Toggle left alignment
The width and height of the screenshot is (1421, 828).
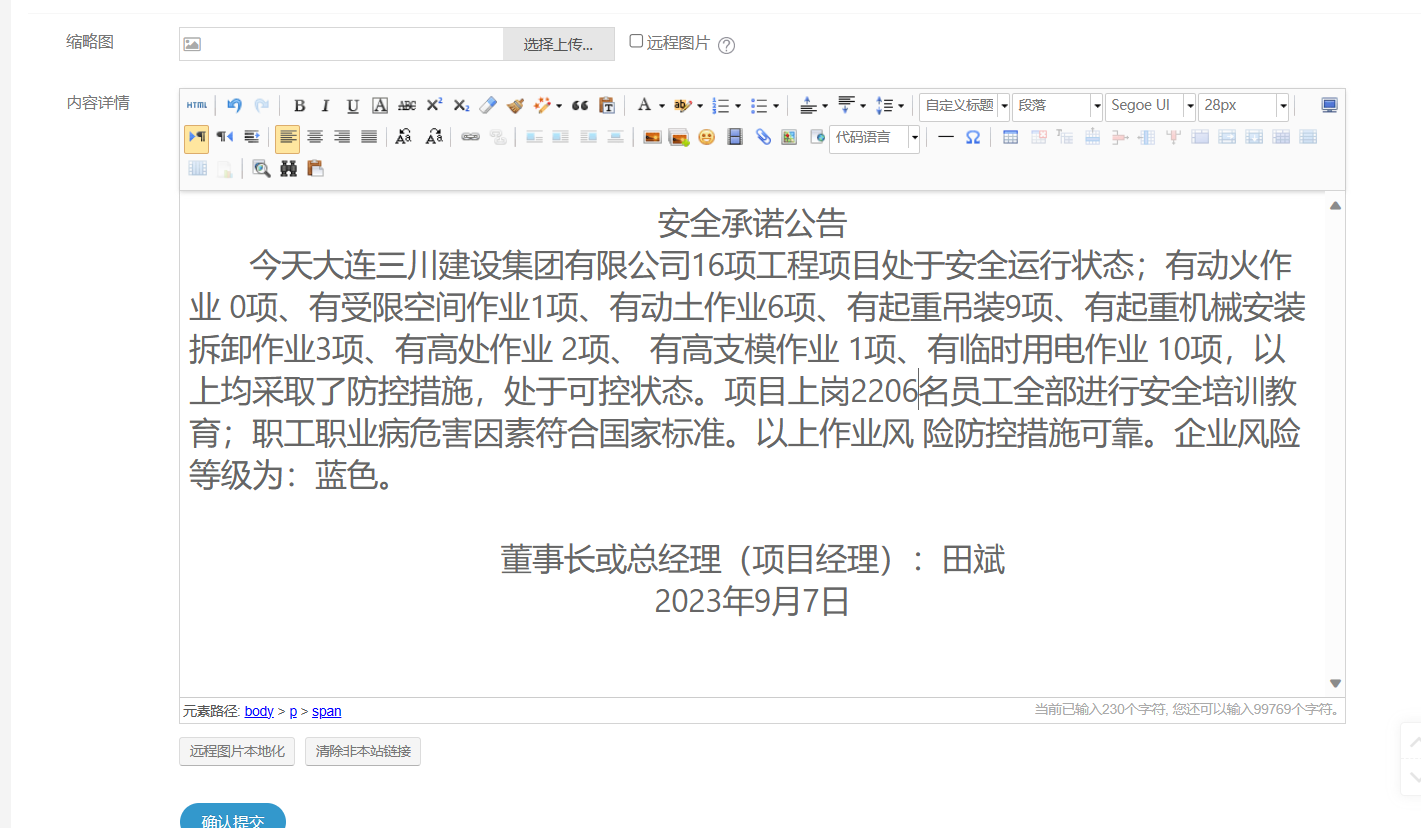(288, 137)
